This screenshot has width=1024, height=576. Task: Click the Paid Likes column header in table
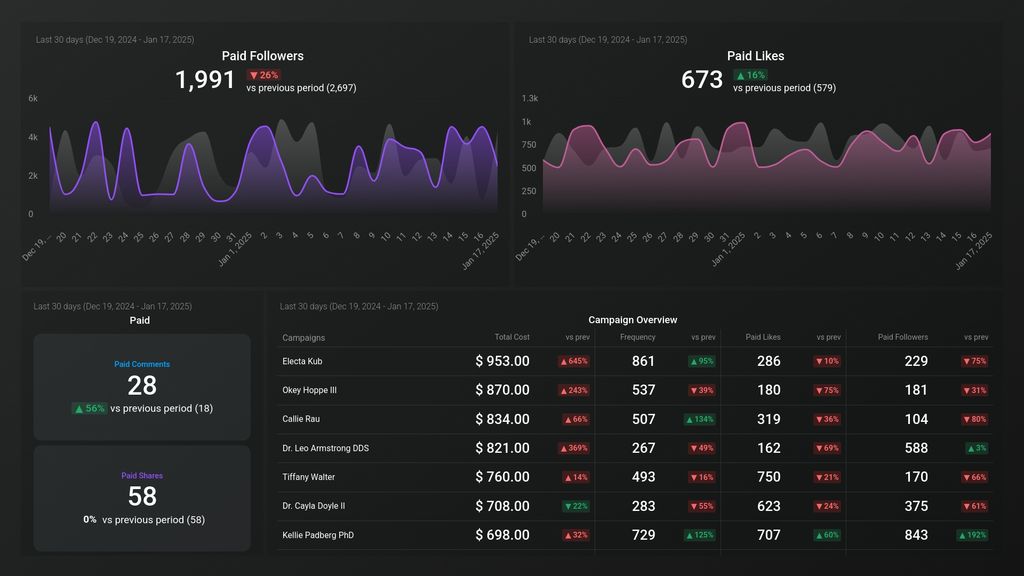[763, 337]
